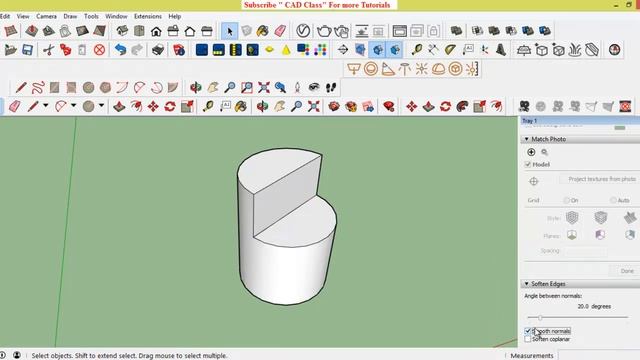Activate the Select arrow tool
This screenshot has width=640, height=360.
[229, 31]
